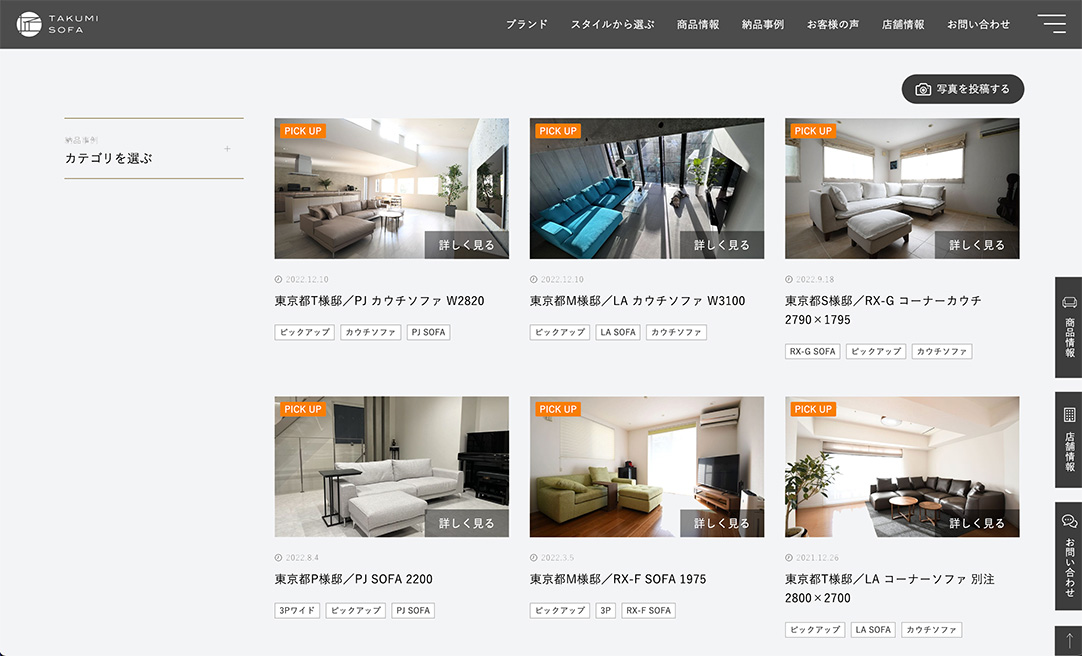The image size is (1082, 656).
Task: Select 納品事例 in the navigation bar
Action: 763,24
